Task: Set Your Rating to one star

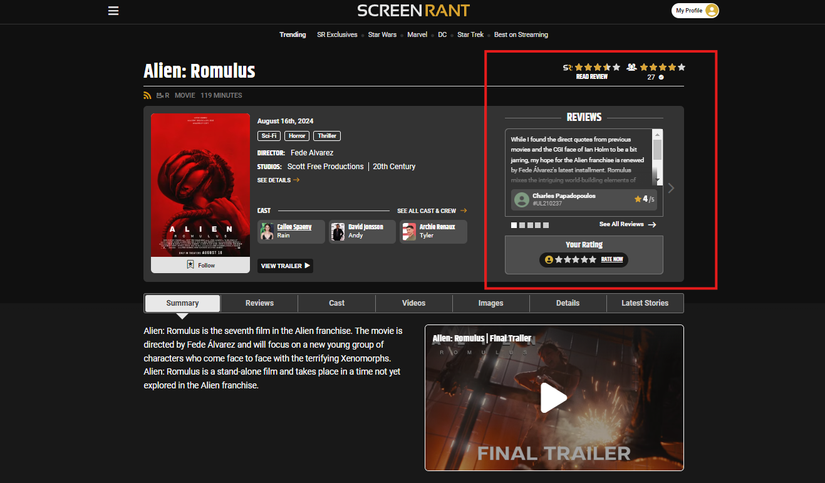Action: 559,259
